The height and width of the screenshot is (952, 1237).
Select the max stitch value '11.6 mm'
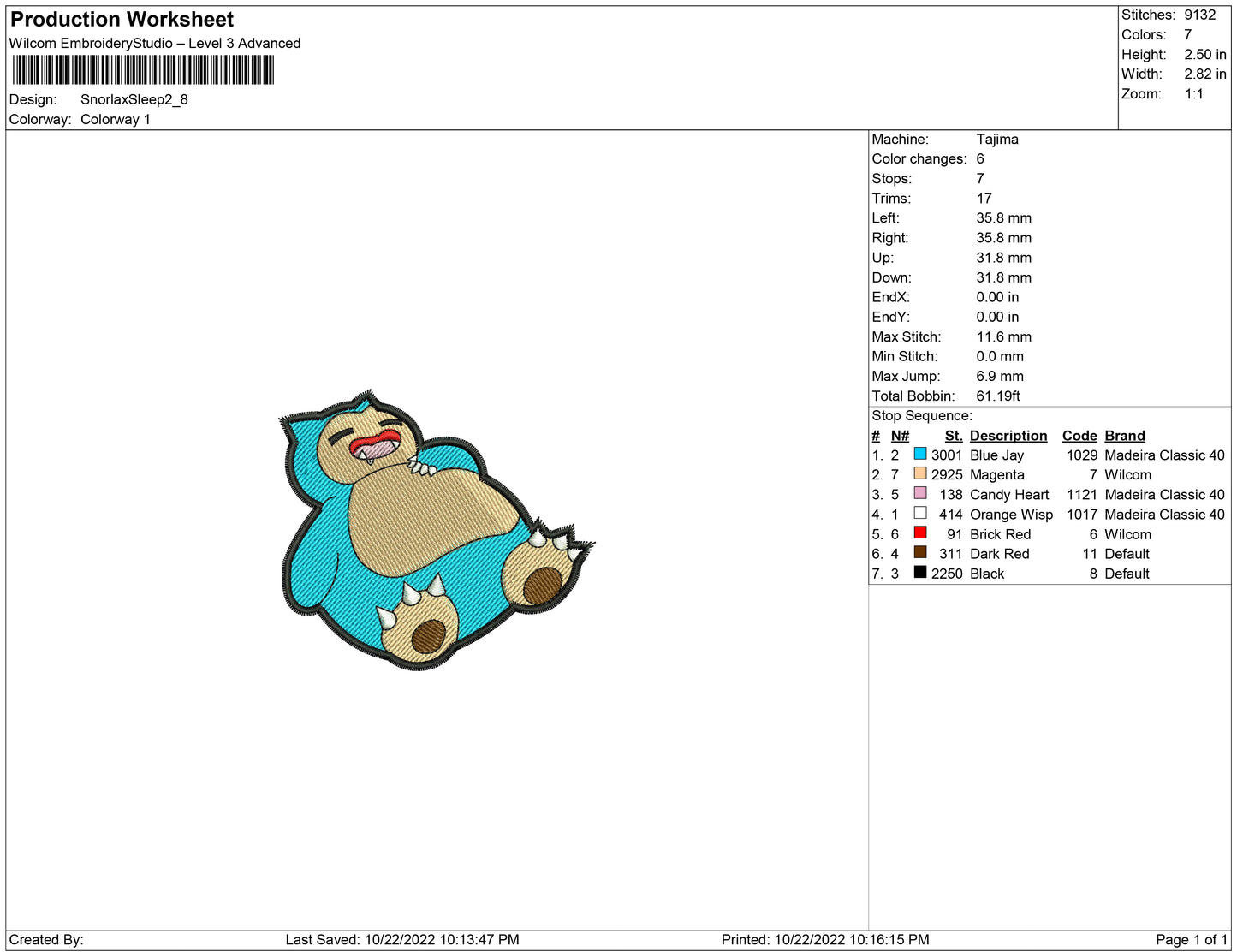(x=1004, y=336)
